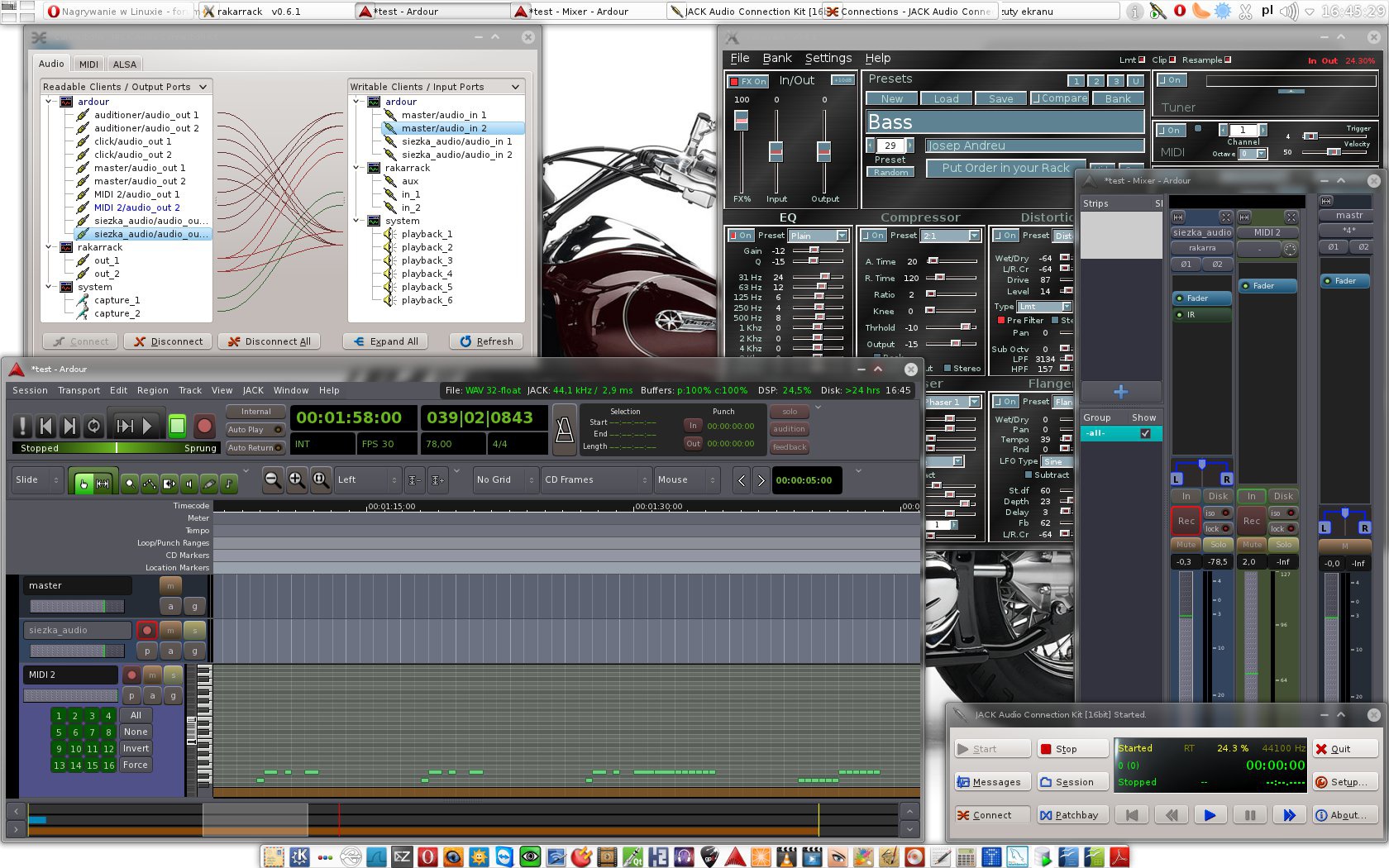Jump to session end in Ardour transport
The image size is (1389, 868).
[x=70, y=426]
